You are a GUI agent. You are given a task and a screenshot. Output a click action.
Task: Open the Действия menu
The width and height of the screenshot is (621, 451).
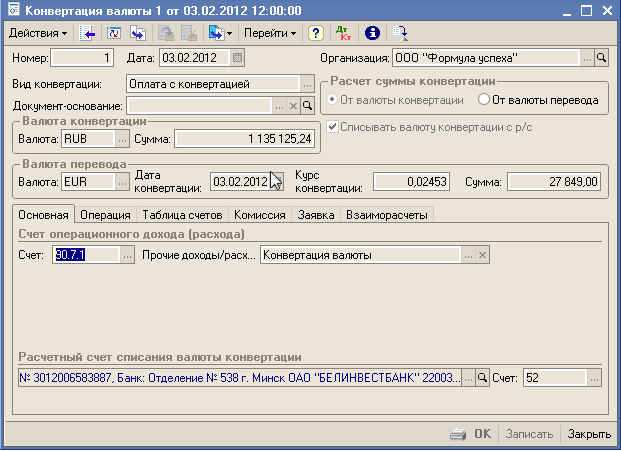click(38, 33)
